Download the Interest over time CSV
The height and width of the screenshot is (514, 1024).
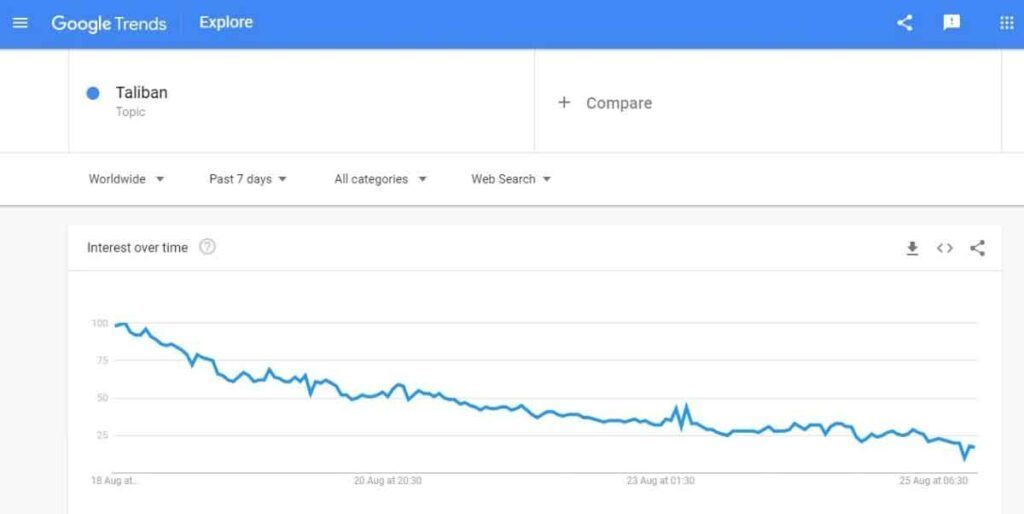click(912, 248)
